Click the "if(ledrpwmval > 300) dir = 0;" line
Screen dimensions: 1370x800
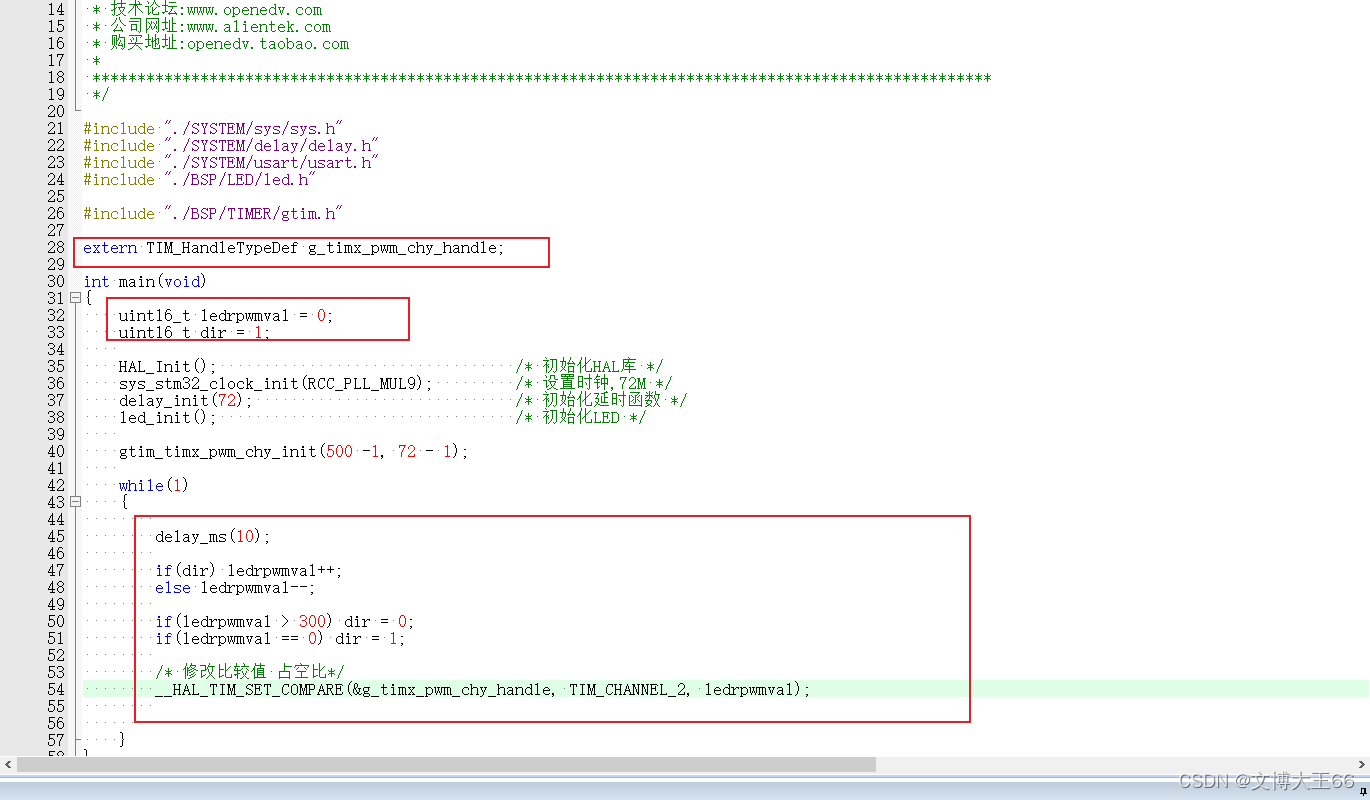coord(284,621)
